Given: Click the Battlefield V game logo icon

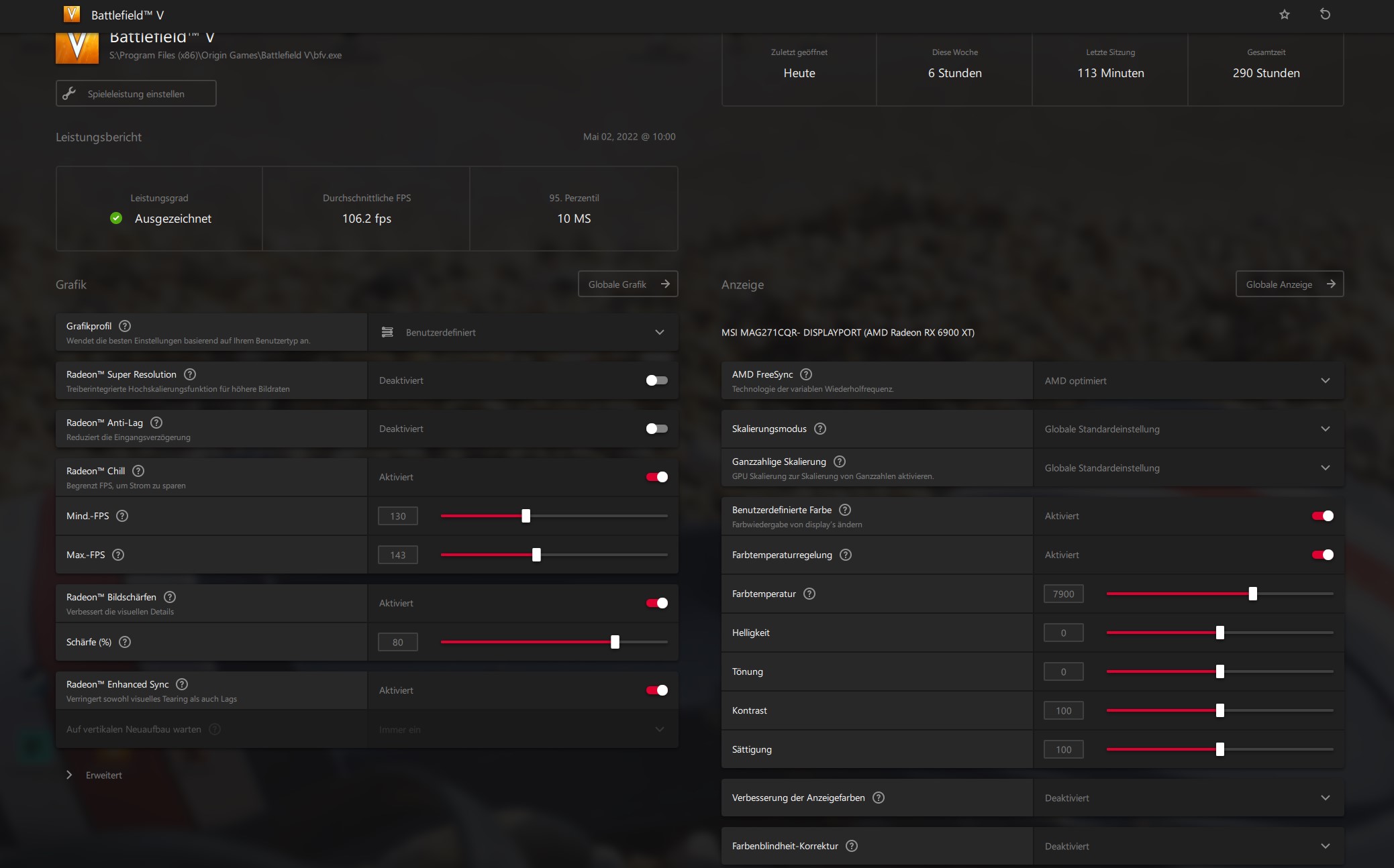Looking at the screenshot, I should pyautogui.click(x=77, y=47).
